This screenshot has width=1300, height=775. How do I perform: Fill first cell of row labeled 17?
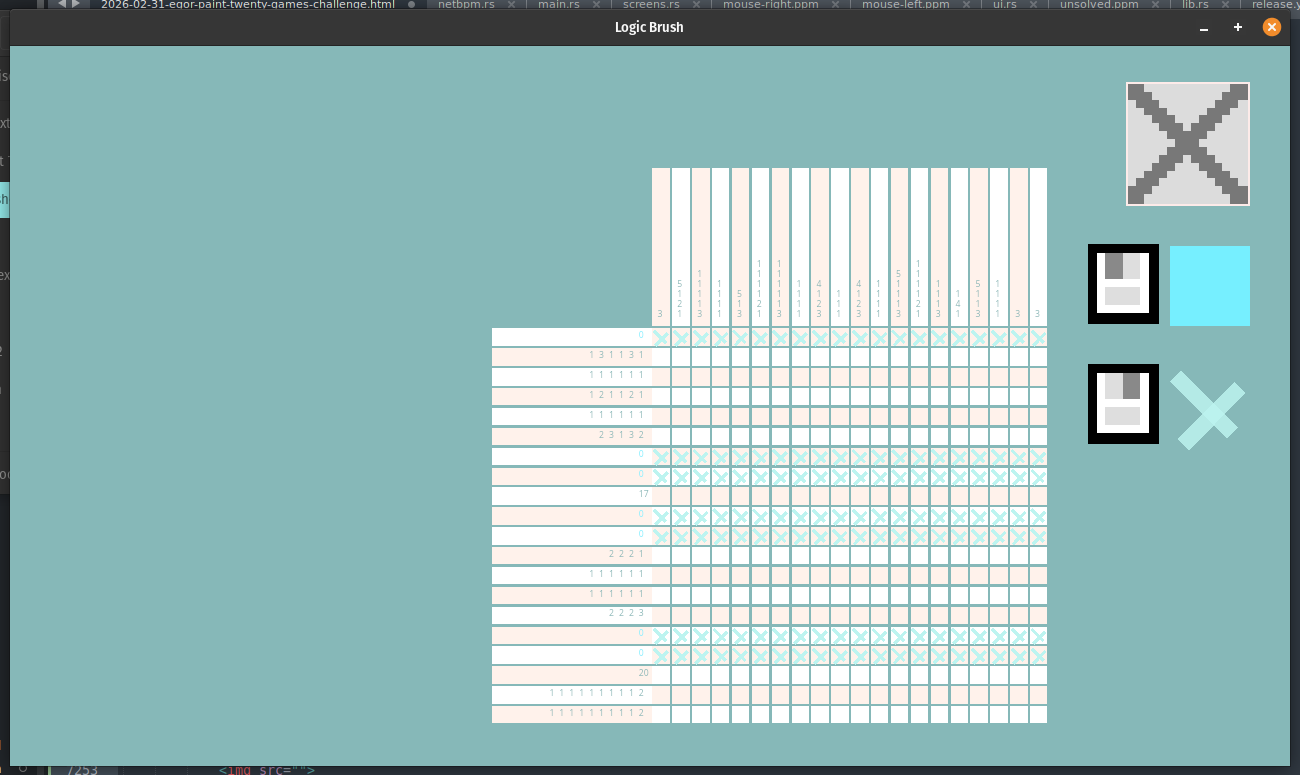(x=661, y=496)
